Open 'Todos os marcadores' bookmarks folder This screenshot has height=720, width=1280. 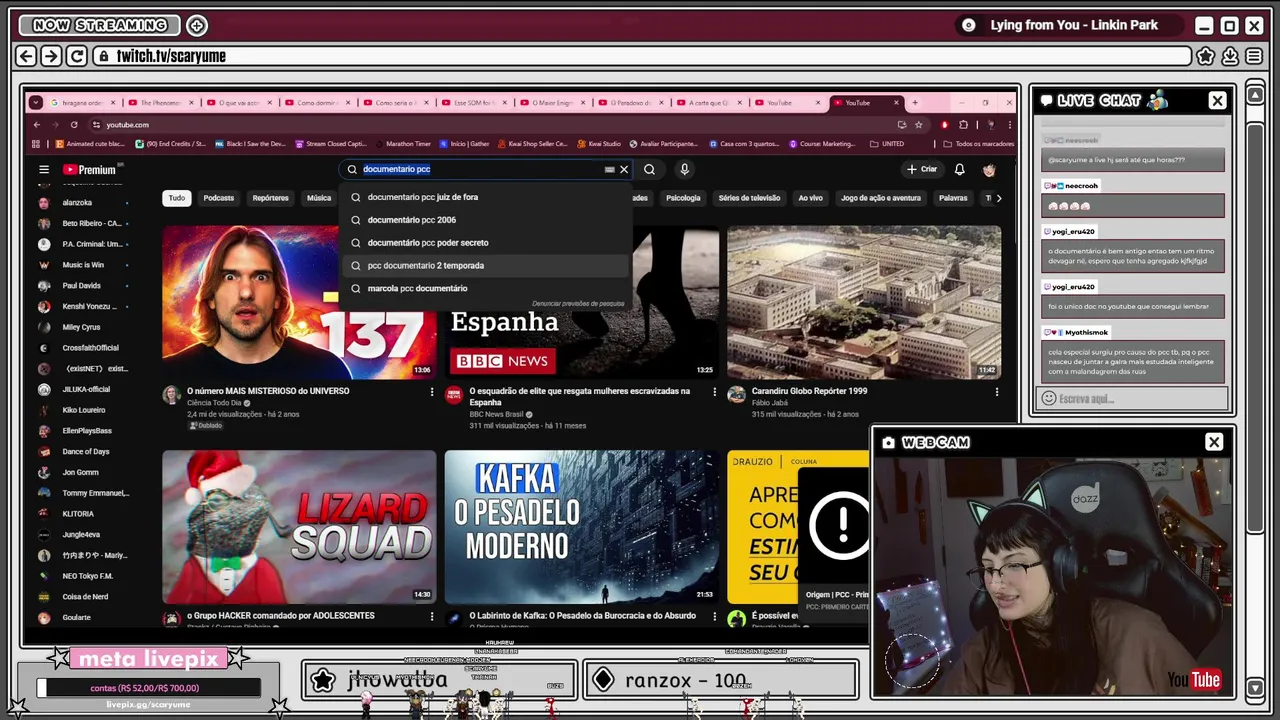[x=980, y=144]
